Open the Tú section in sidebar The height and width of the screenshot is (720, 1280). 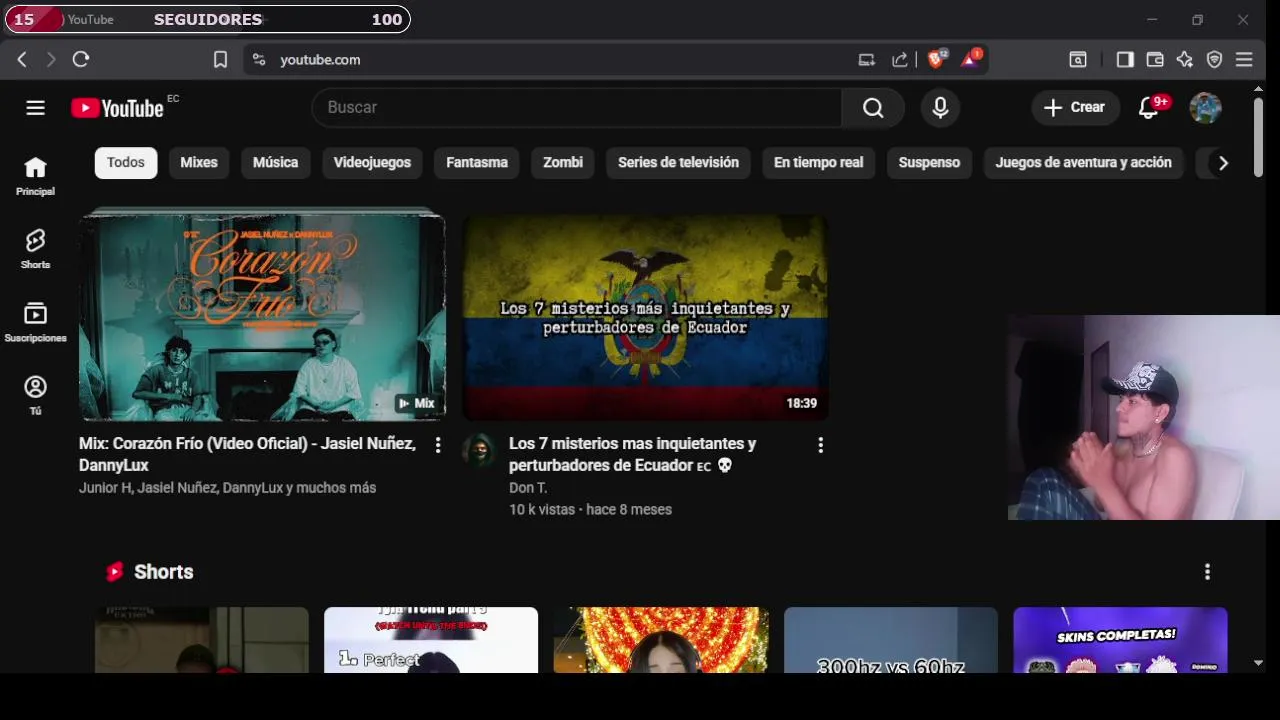(35, 395)
